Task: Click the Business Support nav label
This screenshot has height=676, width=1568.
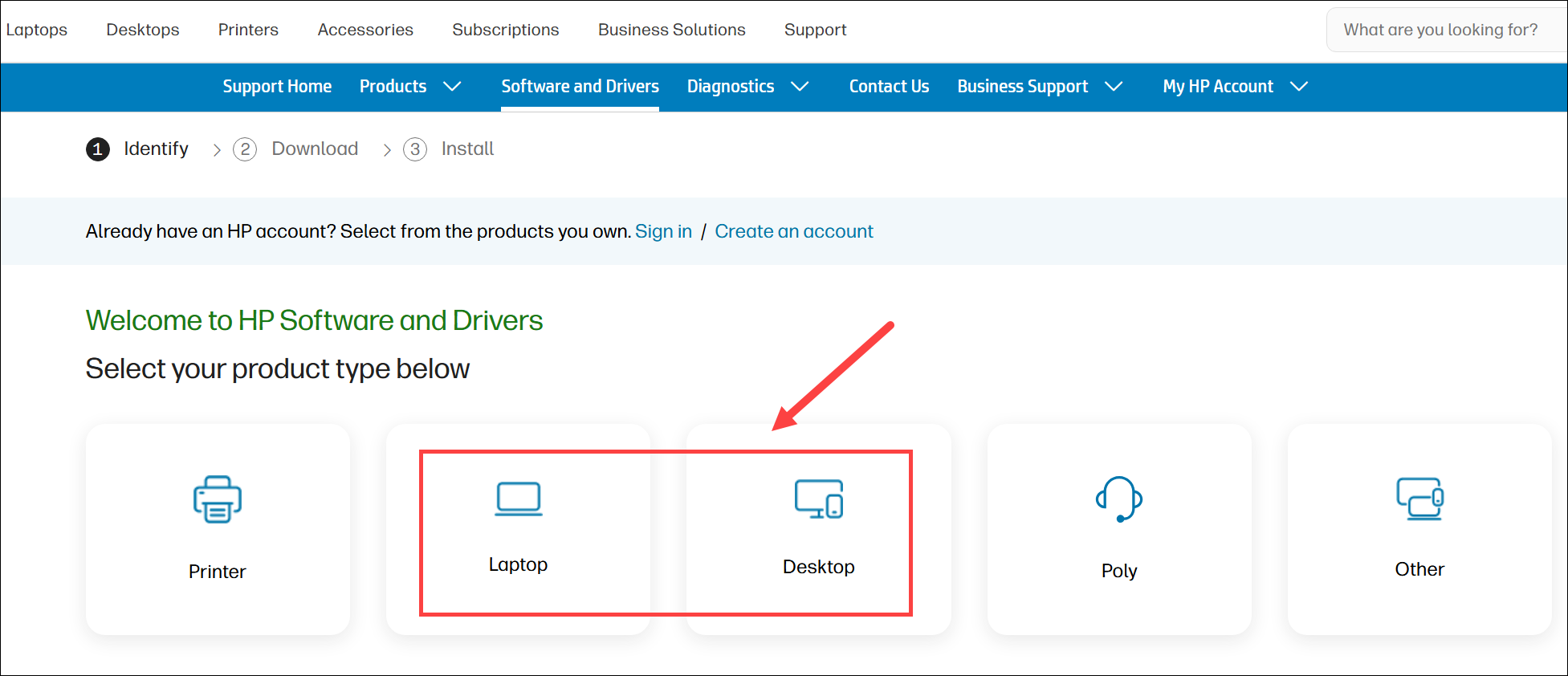Action: (x=1023, y=86)
